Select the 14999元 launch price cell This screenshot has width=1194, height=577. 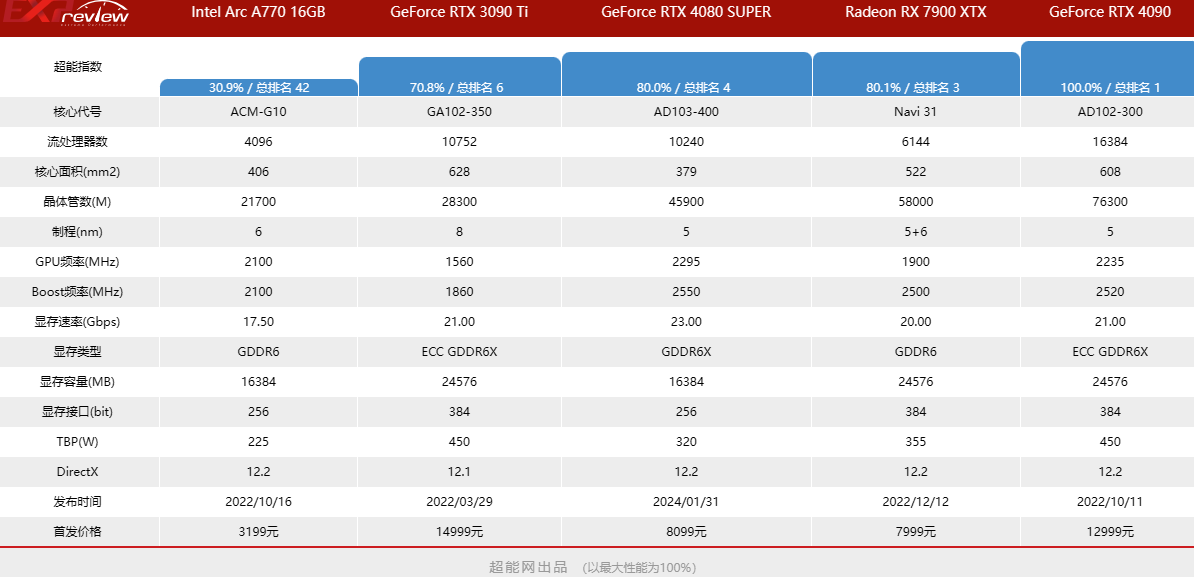(459, 532)
